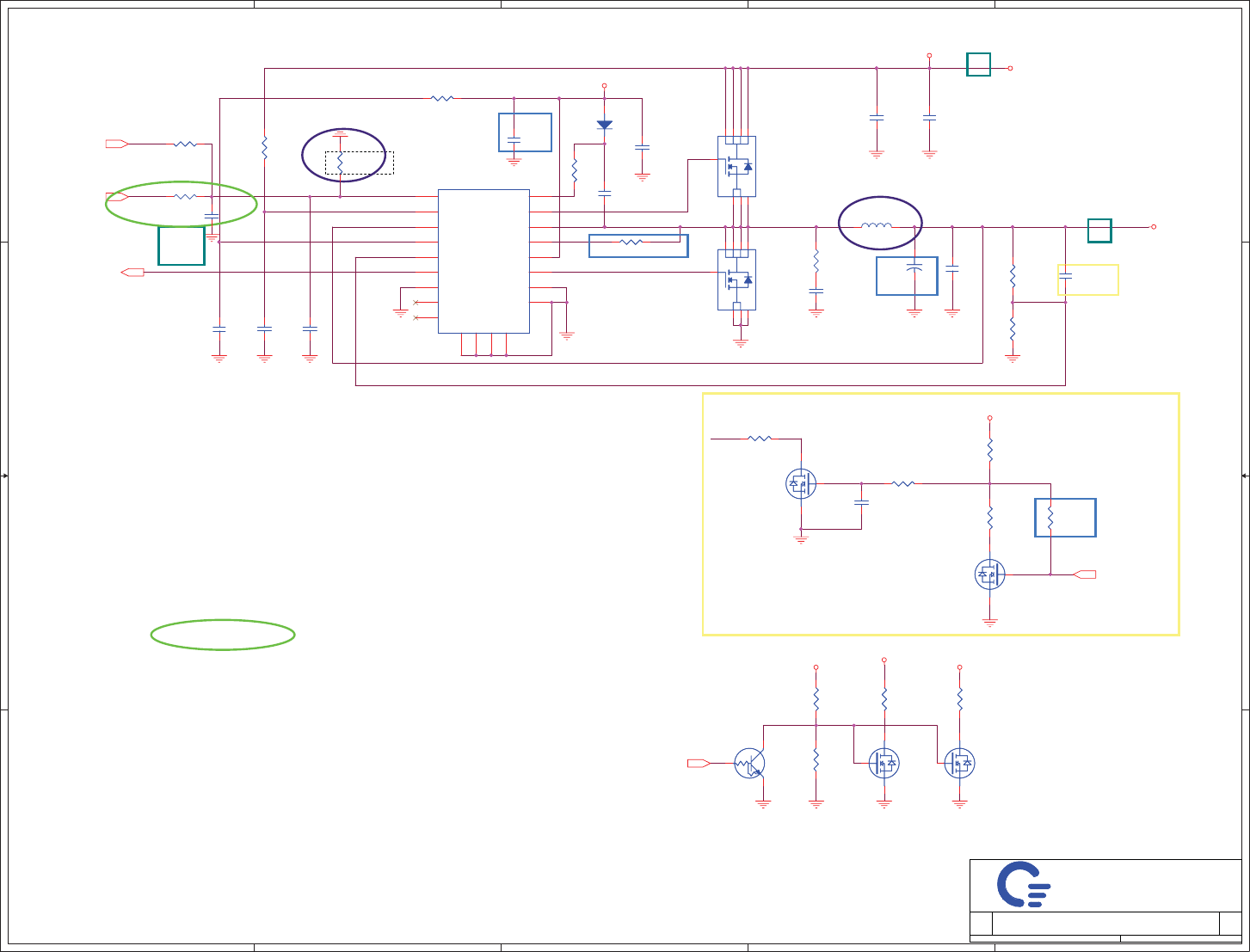Select the input port feeding the BJT base
The width and height of the screenshot is (1250, 952).
[699, 763]
